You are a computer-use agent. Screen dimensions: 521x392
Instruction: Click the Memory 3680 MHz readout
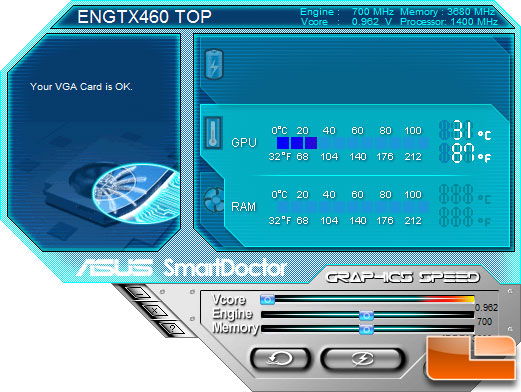point(448,12)
